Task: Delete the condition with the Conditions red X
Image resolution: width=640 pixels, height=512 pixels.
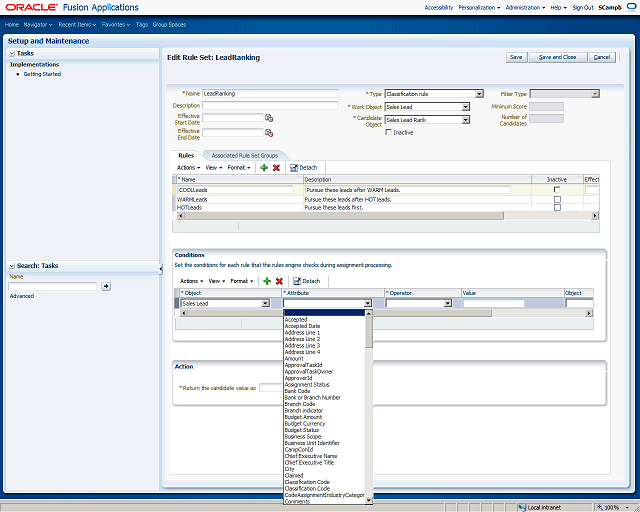Action: tap(279, 281)
